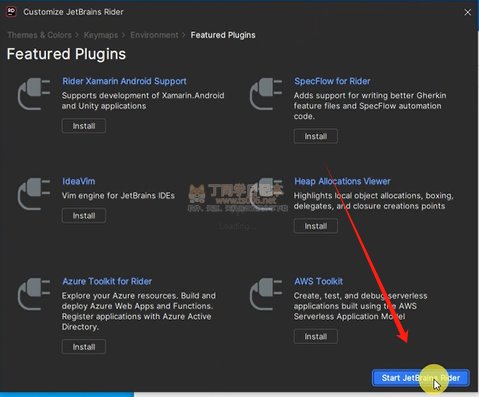Return to the Environment step
This screenshot has width=479, height=397.
tap(154, 35)
